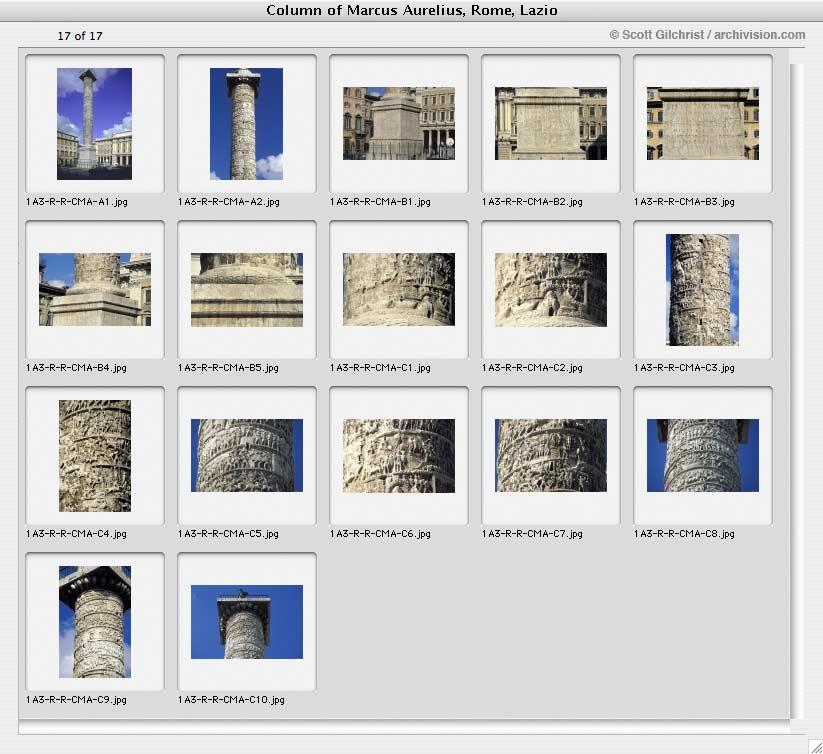Click the '17 of 17' counter text
823x754 pixels.
80,36
